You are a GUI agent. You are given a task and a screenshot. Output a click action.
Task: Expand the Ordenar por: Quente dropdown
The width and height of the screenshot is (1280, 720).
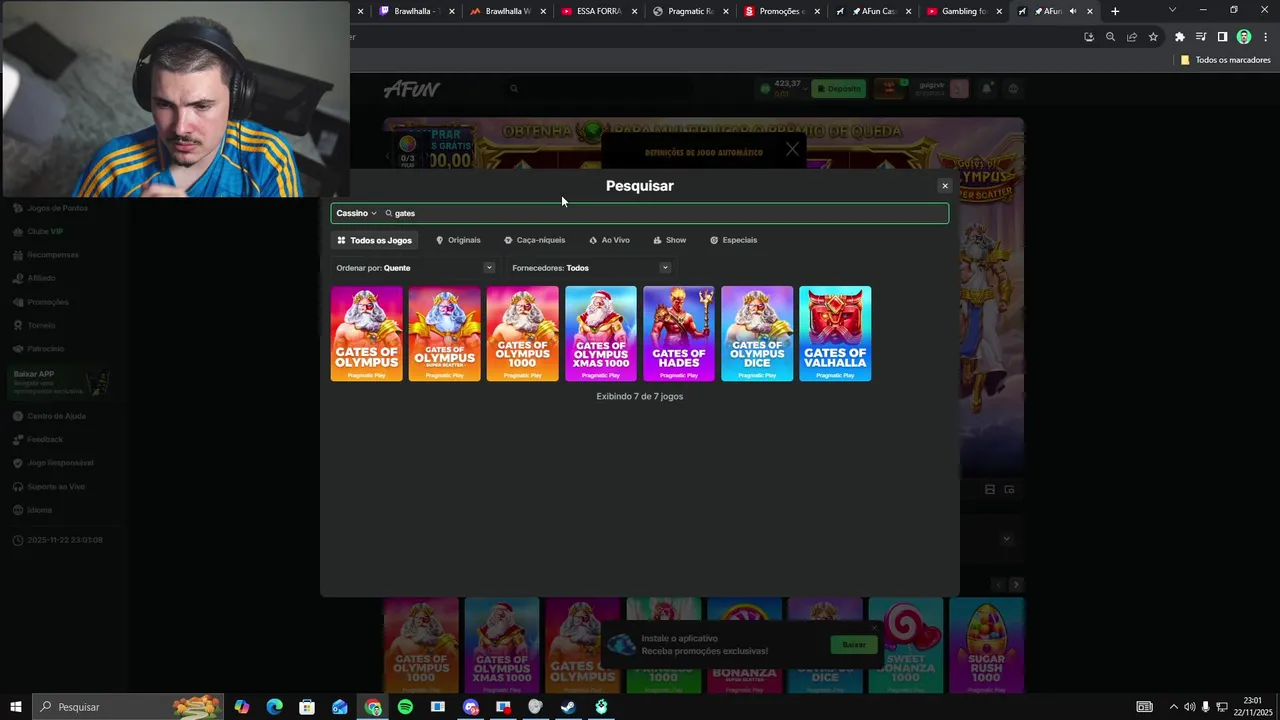point(415,268)
